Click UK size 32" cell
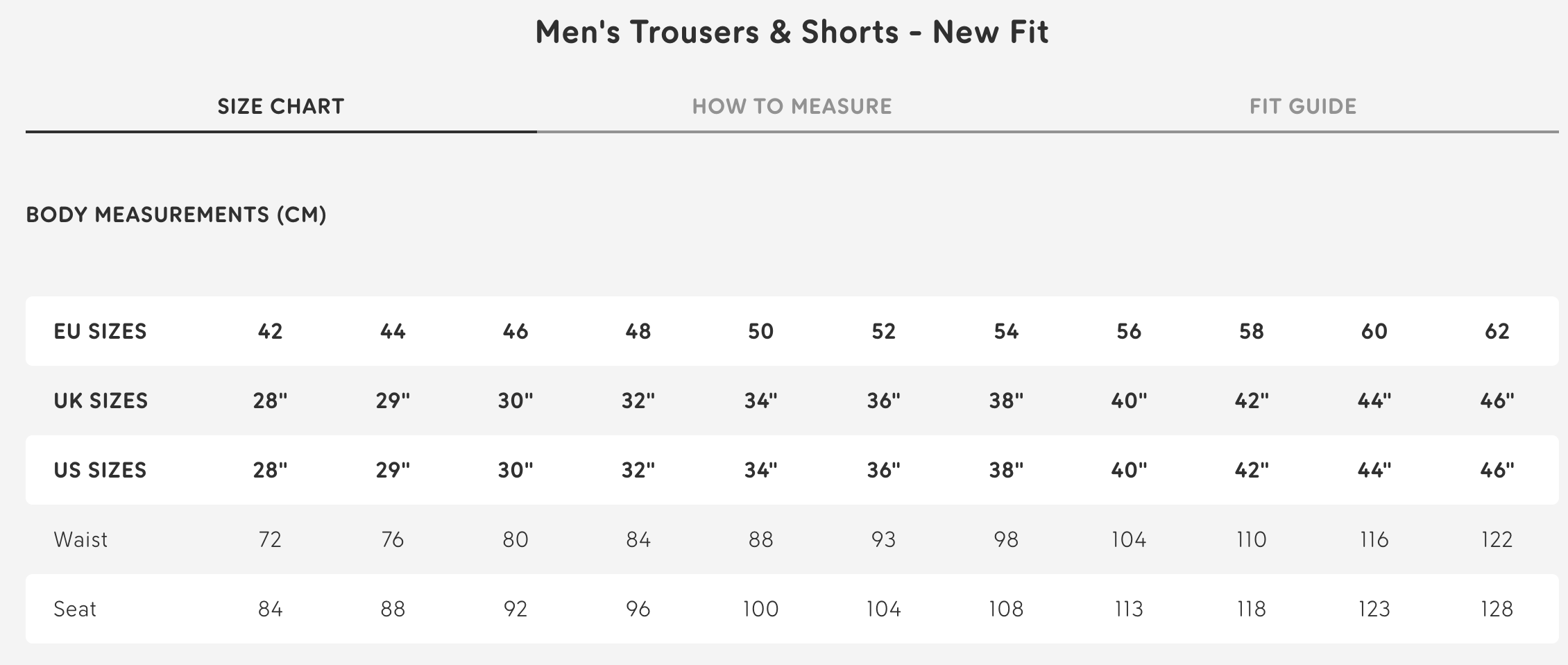The height and width of the screenshot is (665, 1568). pyautogui.click(x=638, y=401)
